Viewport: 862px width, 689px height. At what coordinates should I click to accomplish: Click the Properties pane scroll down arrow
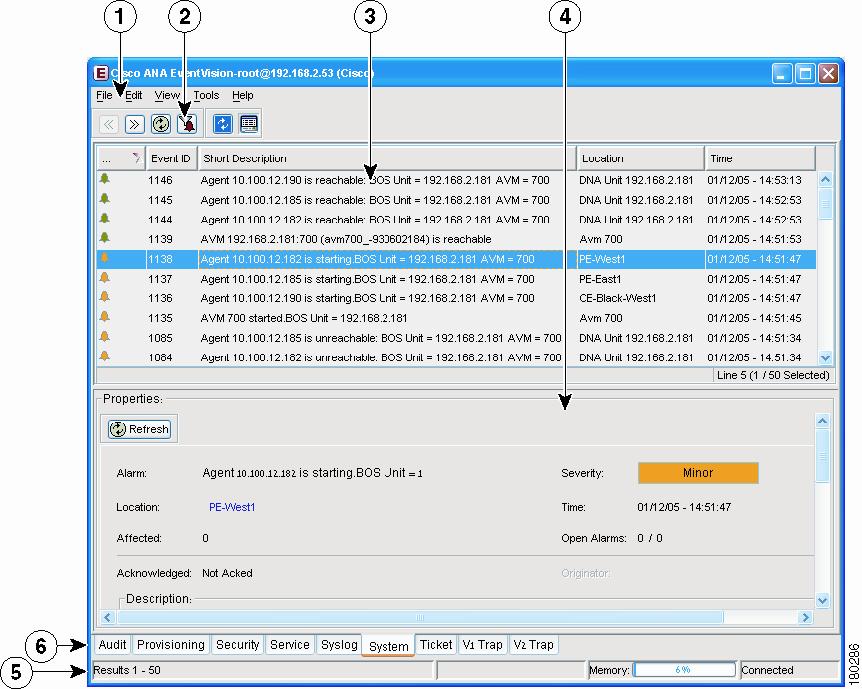pos(822,600)
